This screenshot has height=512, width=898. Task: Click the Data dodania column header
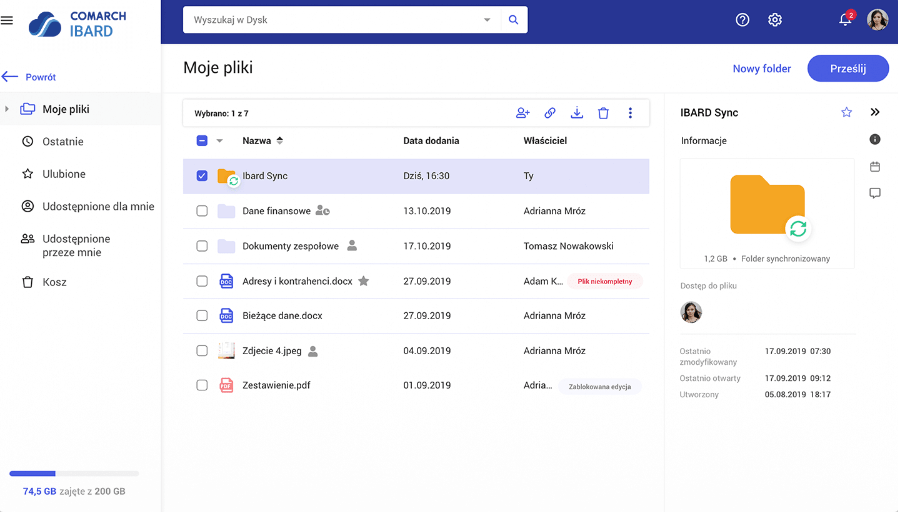[431, 141]
